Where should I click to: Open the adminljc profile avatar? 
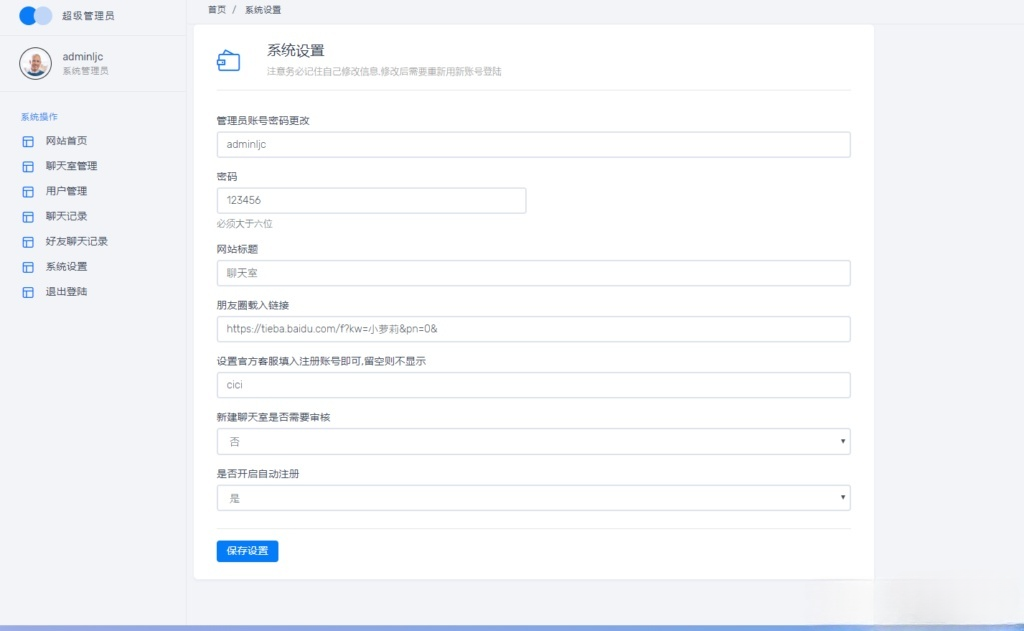(37, 63)
